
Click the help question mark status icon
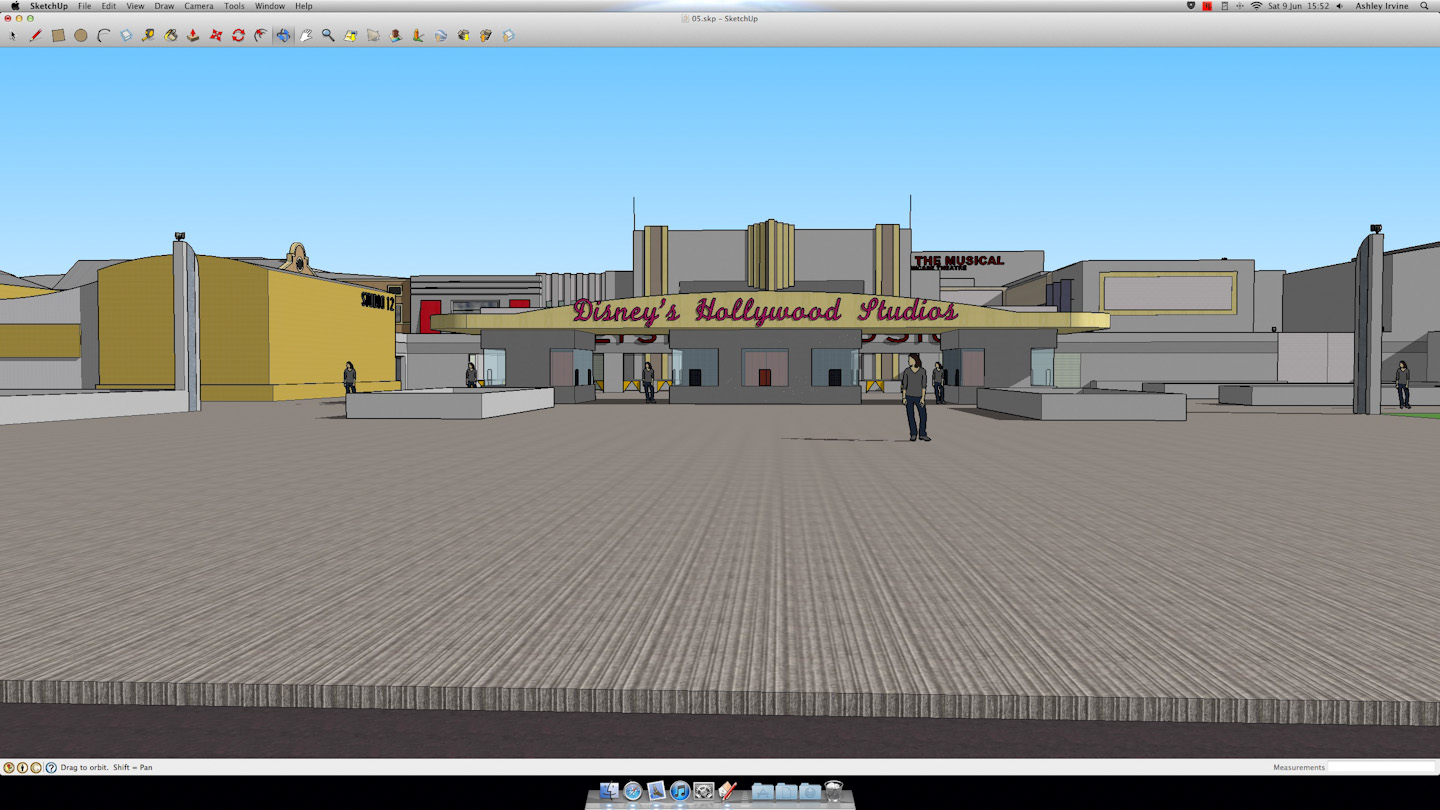point(51,768)
